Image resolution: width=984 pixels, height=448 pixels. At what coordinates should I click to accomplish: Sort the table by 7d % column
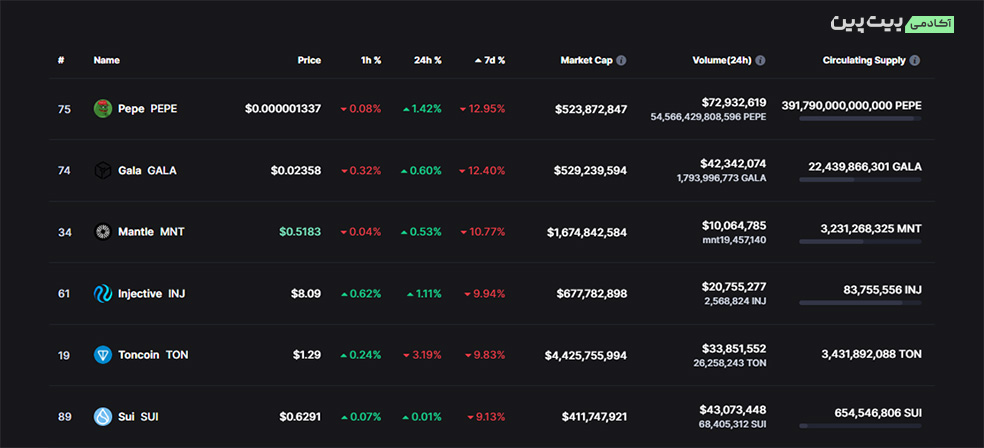click(x=489, y=60)
